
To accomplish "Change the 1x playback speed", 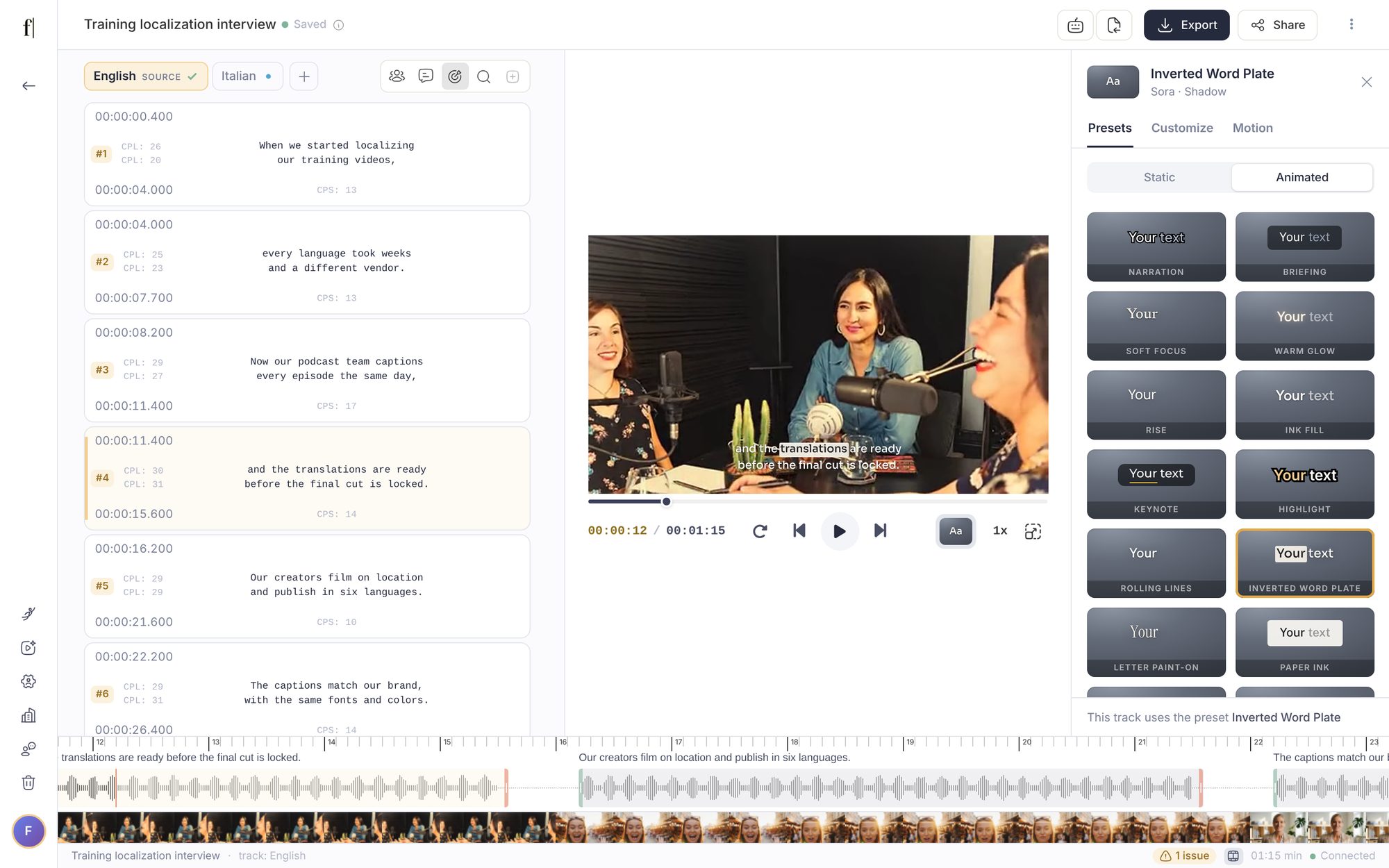I will 1000,531.
